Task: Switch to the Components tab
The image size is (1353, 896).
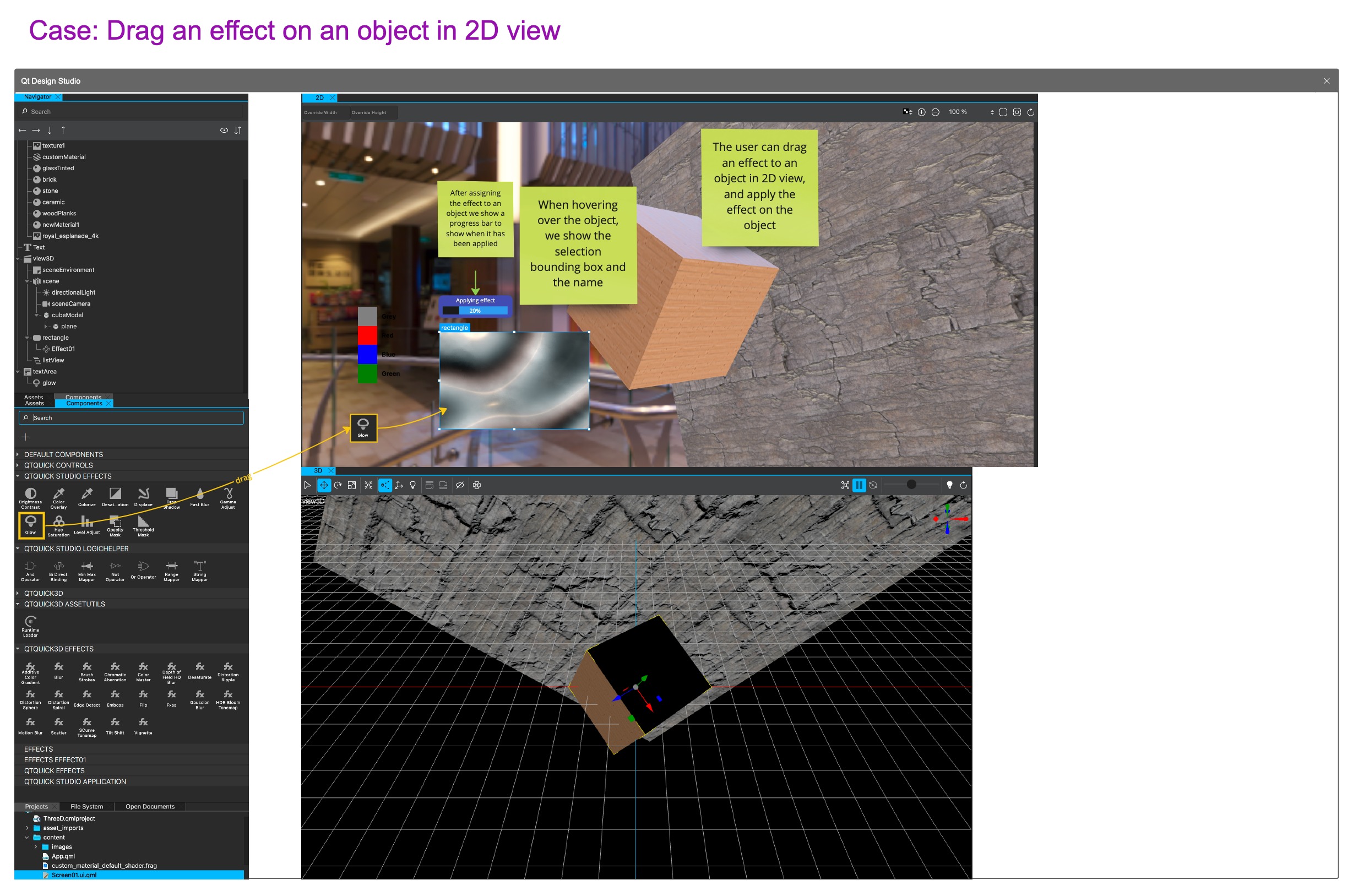Action: pos(84,403)
